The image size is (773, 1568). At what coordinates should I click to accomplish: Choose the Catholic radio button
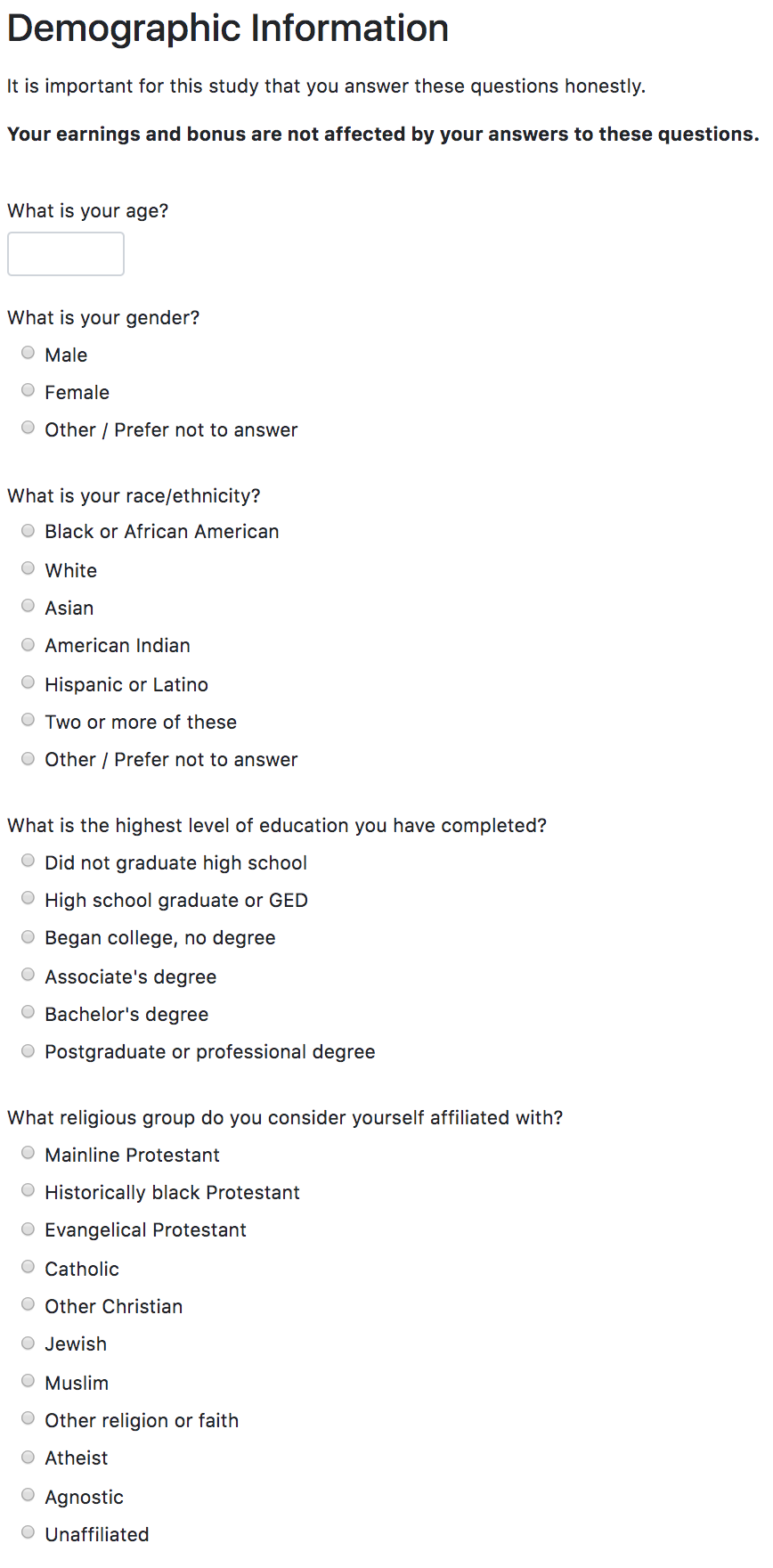pyautogui.click(x=28, y=1267)
